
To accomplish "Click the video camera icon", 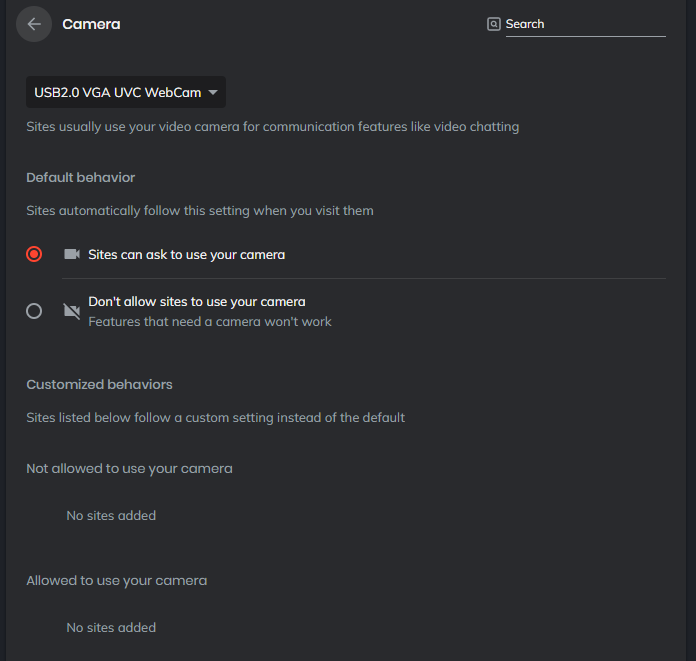I will 71,254.
